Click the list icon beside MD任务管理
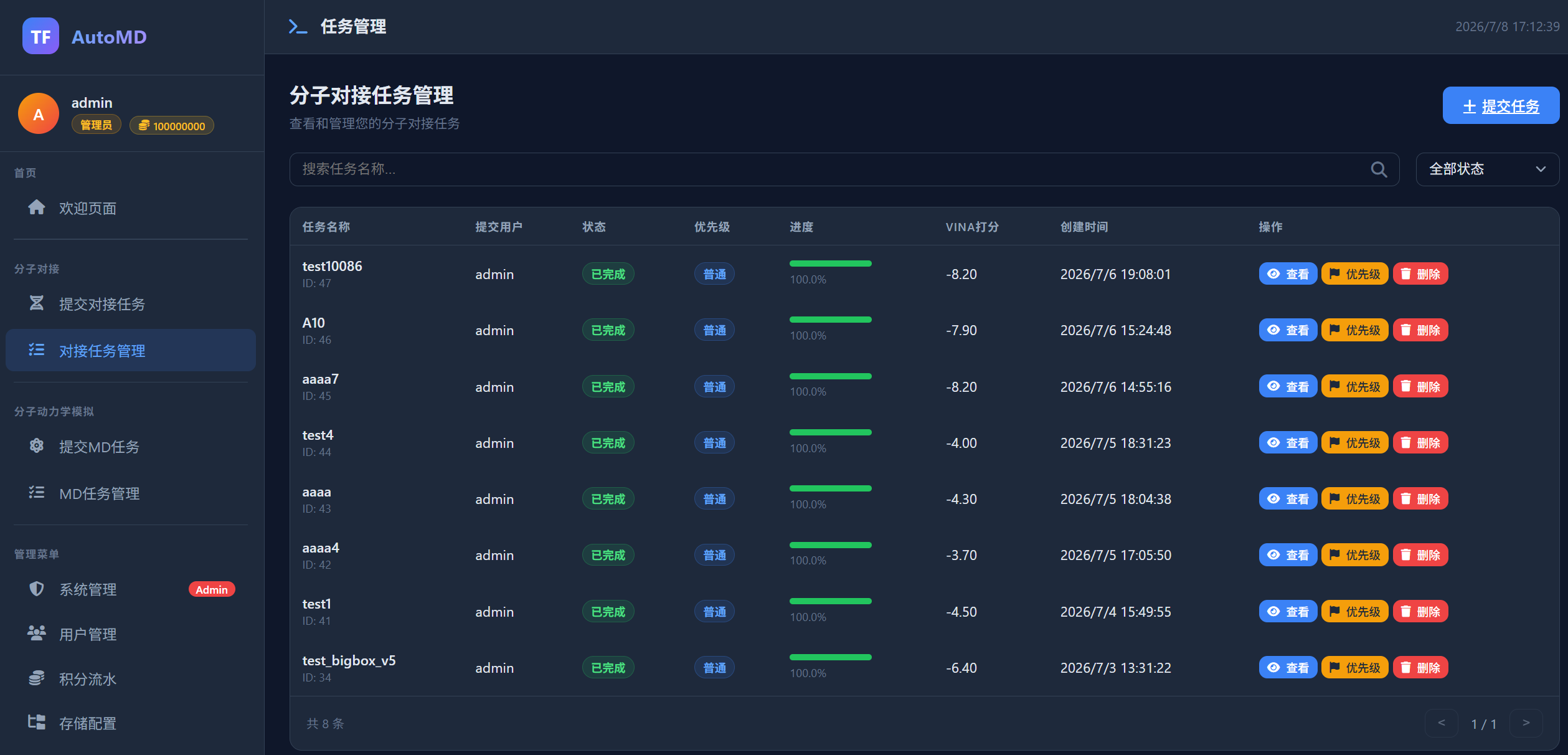Screen dimensions: 1568x755 [x=37, y=492]
